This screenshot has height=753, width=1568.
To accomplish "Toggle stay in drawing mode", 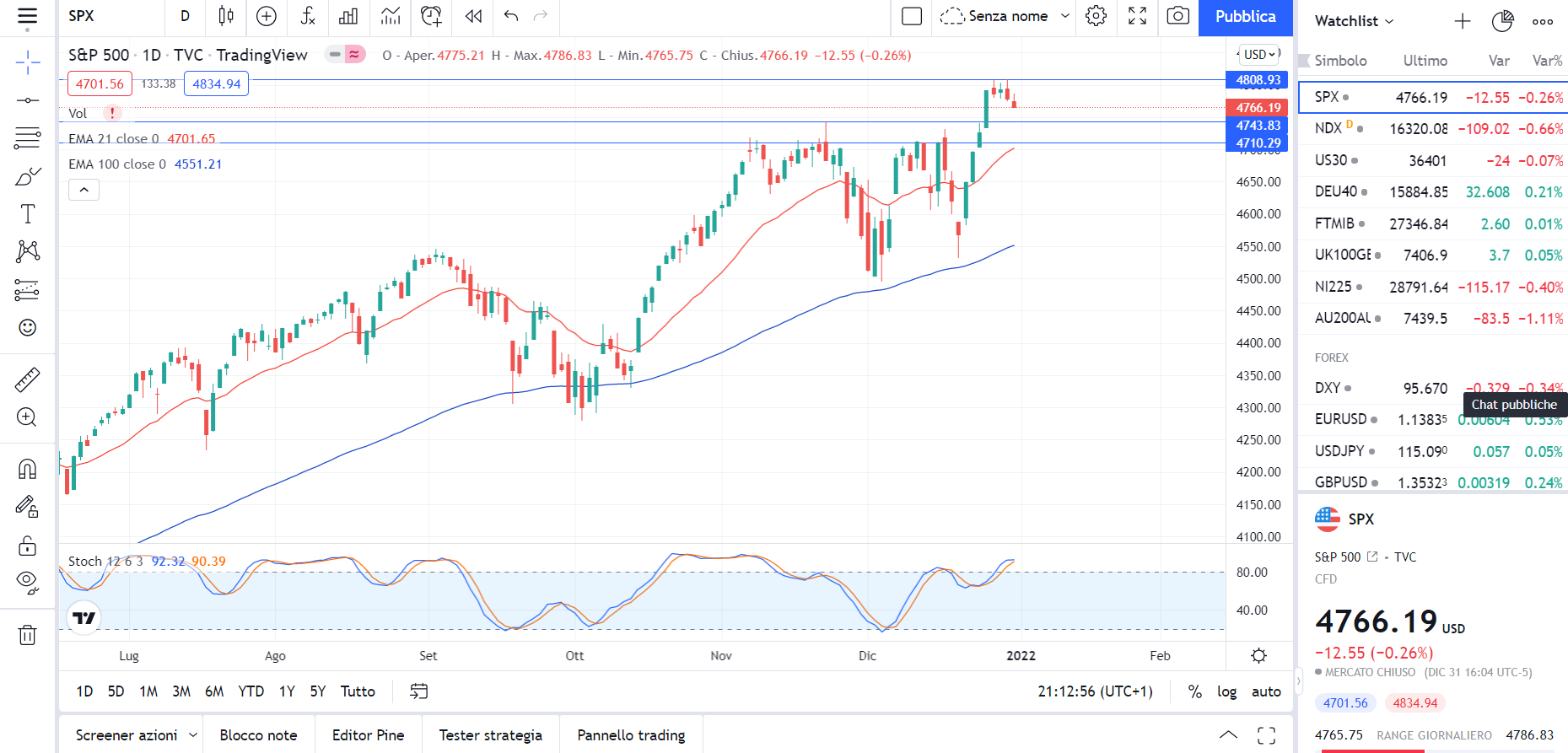I will (27, 507).
